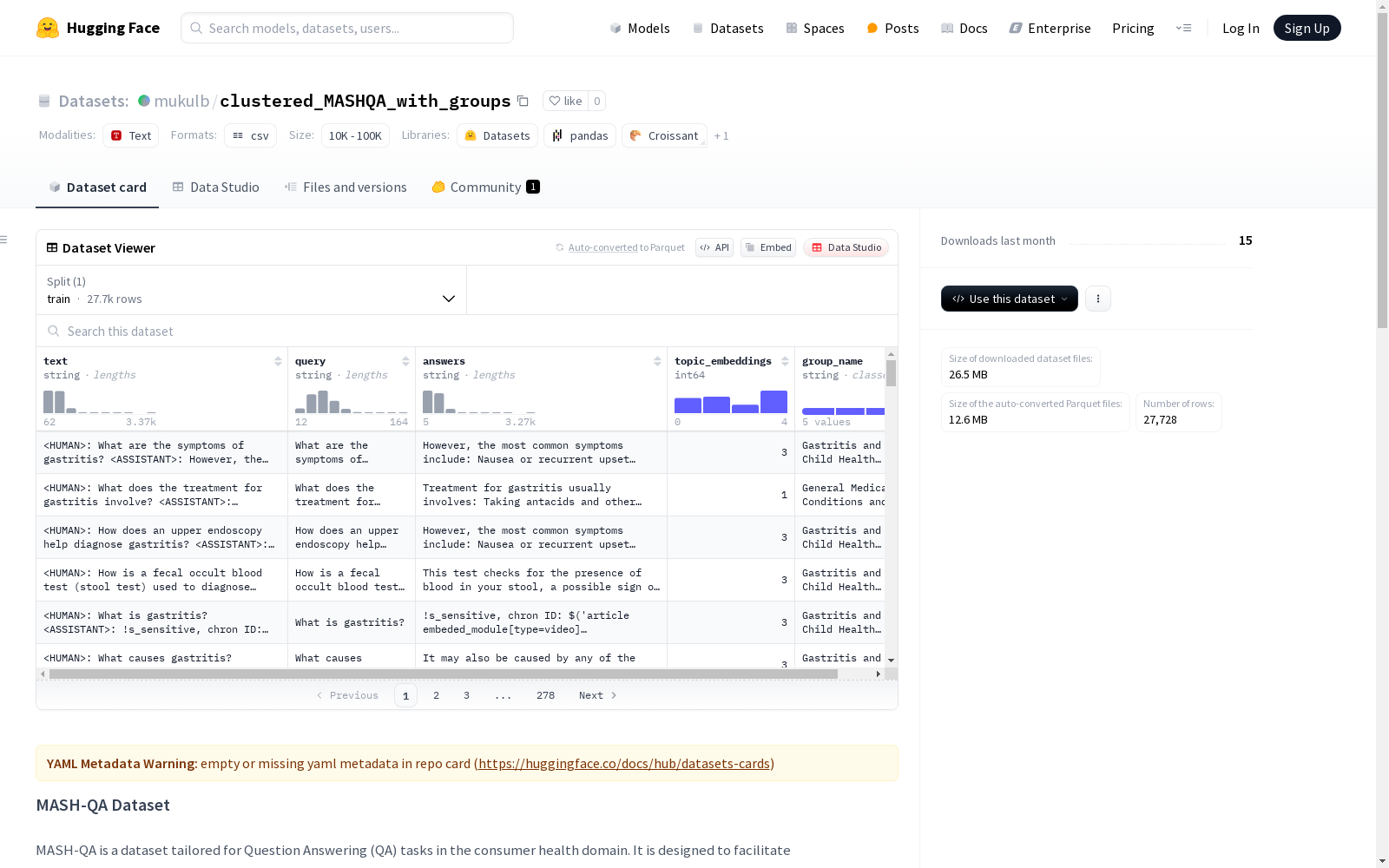Open Models in top navigation
This screenshot has height=868, width=1389.
[x=640, y=28]
